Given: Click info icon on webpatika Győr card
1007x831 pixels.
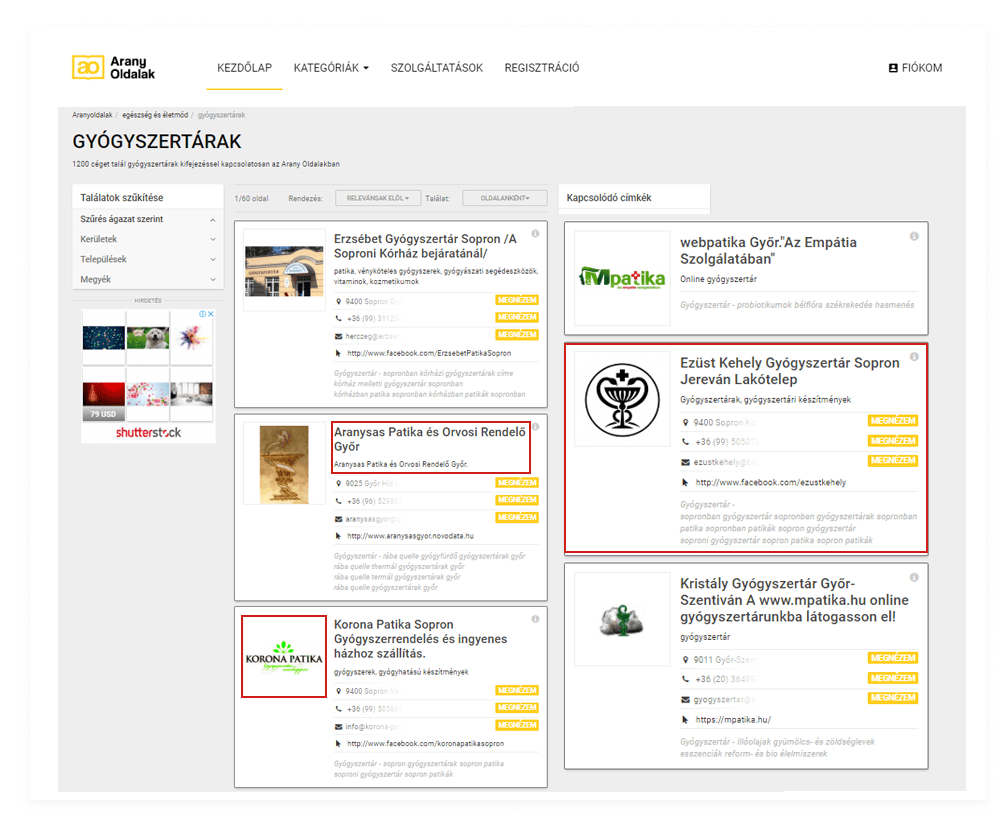Looking at the screenshot, I should pos(914,236).
